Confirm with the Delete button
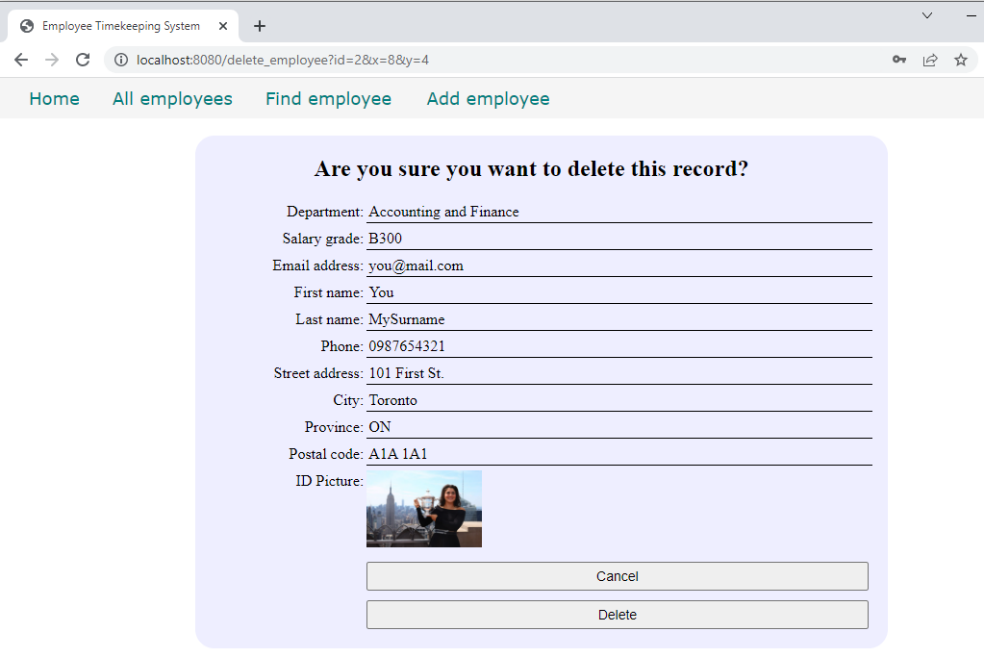This screenshot has width=984, height=657. (x=617, y=615)
